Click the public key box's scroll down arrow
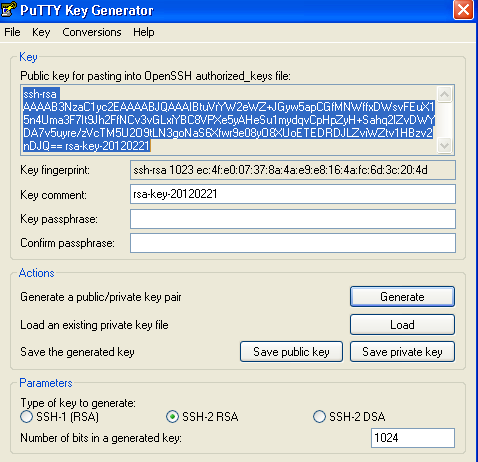The image size is (478, 462). coord(445,145)
